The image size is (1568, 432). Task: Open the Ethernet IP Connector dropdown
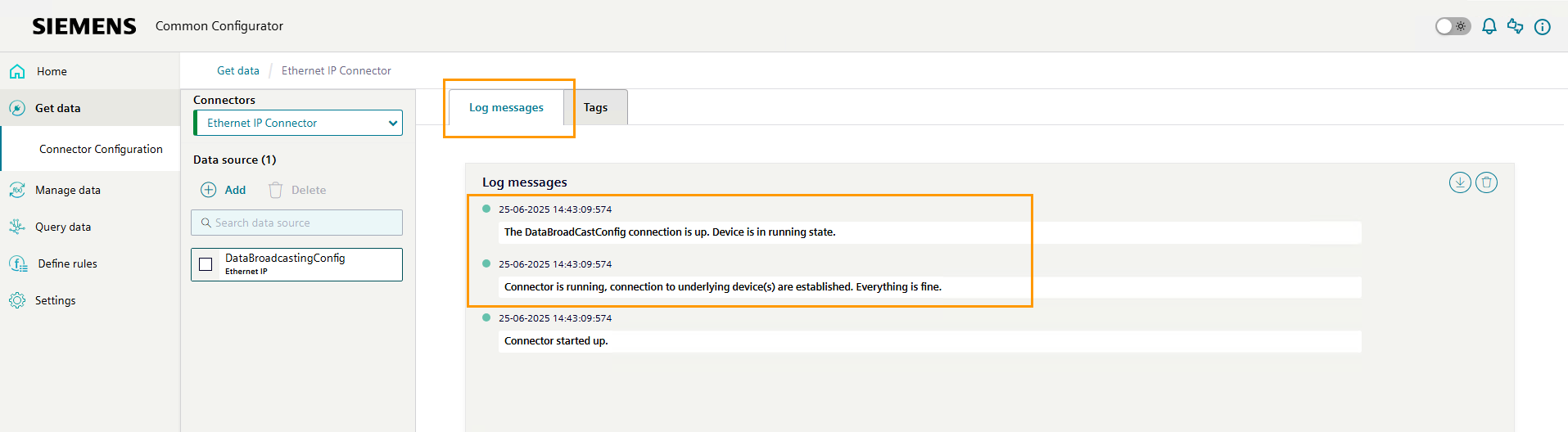(298, 123)
